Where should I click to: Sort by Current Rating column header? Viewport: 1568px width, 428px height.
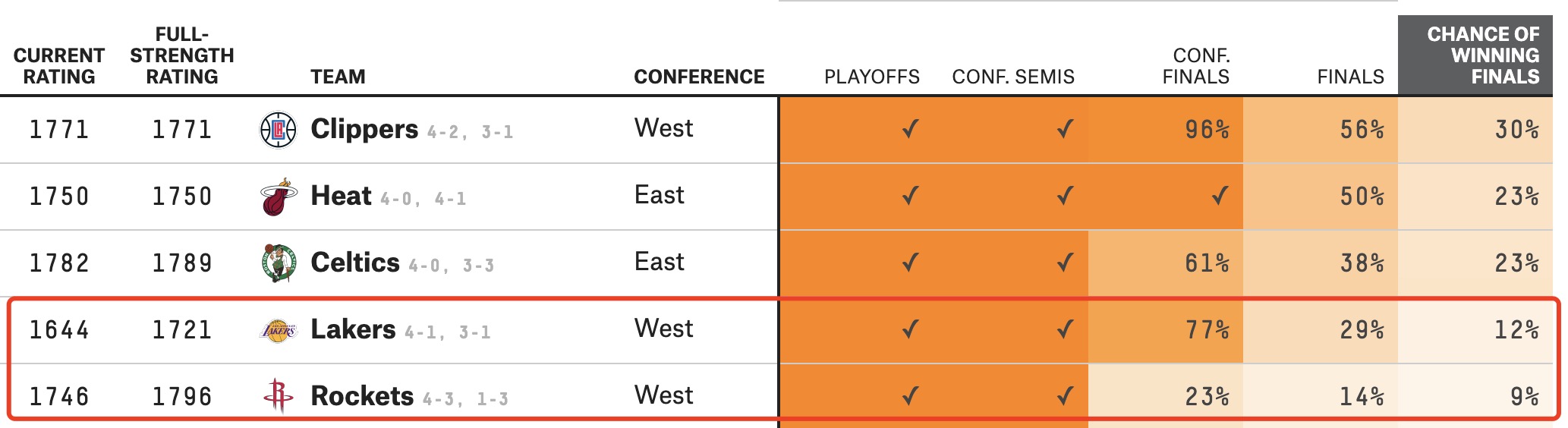59,66
